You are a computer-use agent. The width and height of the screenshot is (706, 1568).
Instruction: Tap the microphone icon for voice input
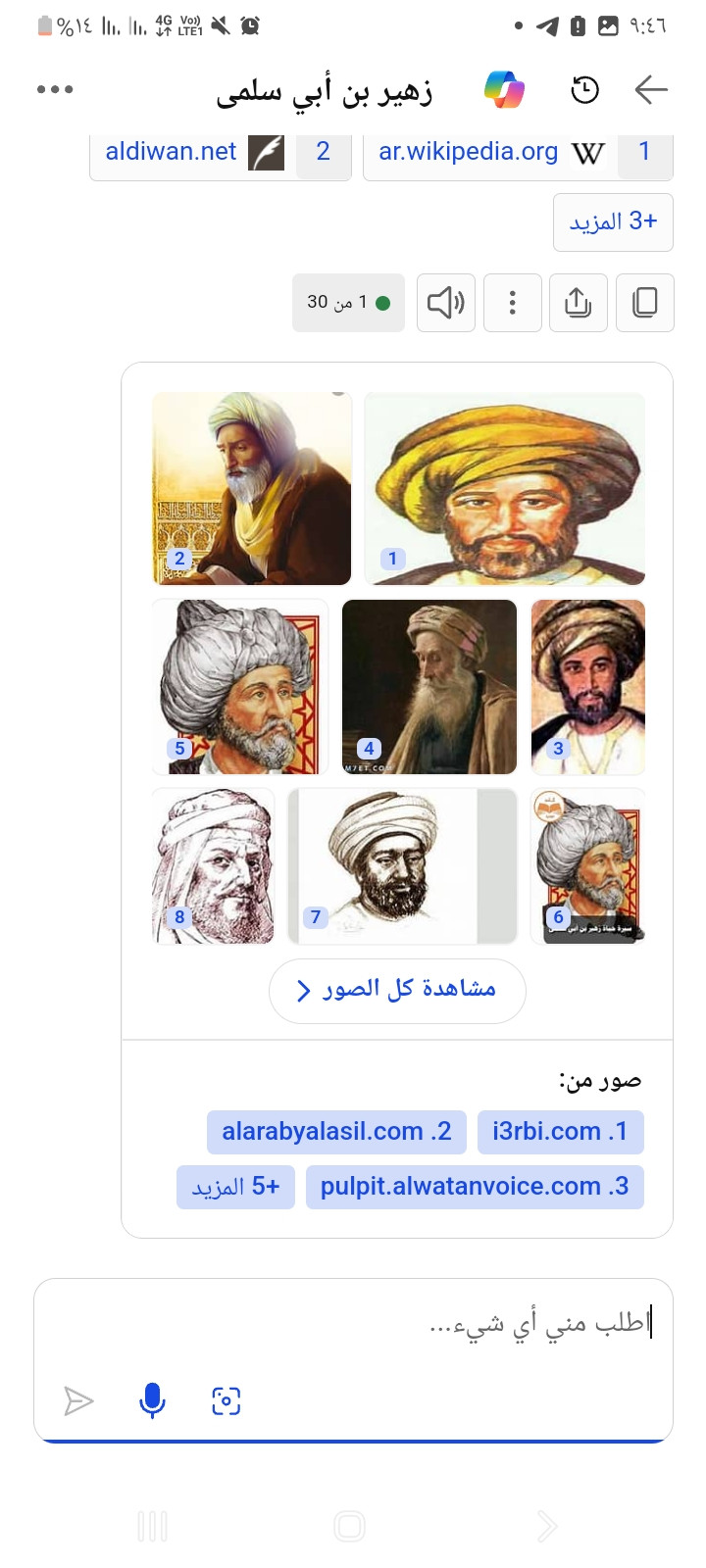click(152, 1400)
